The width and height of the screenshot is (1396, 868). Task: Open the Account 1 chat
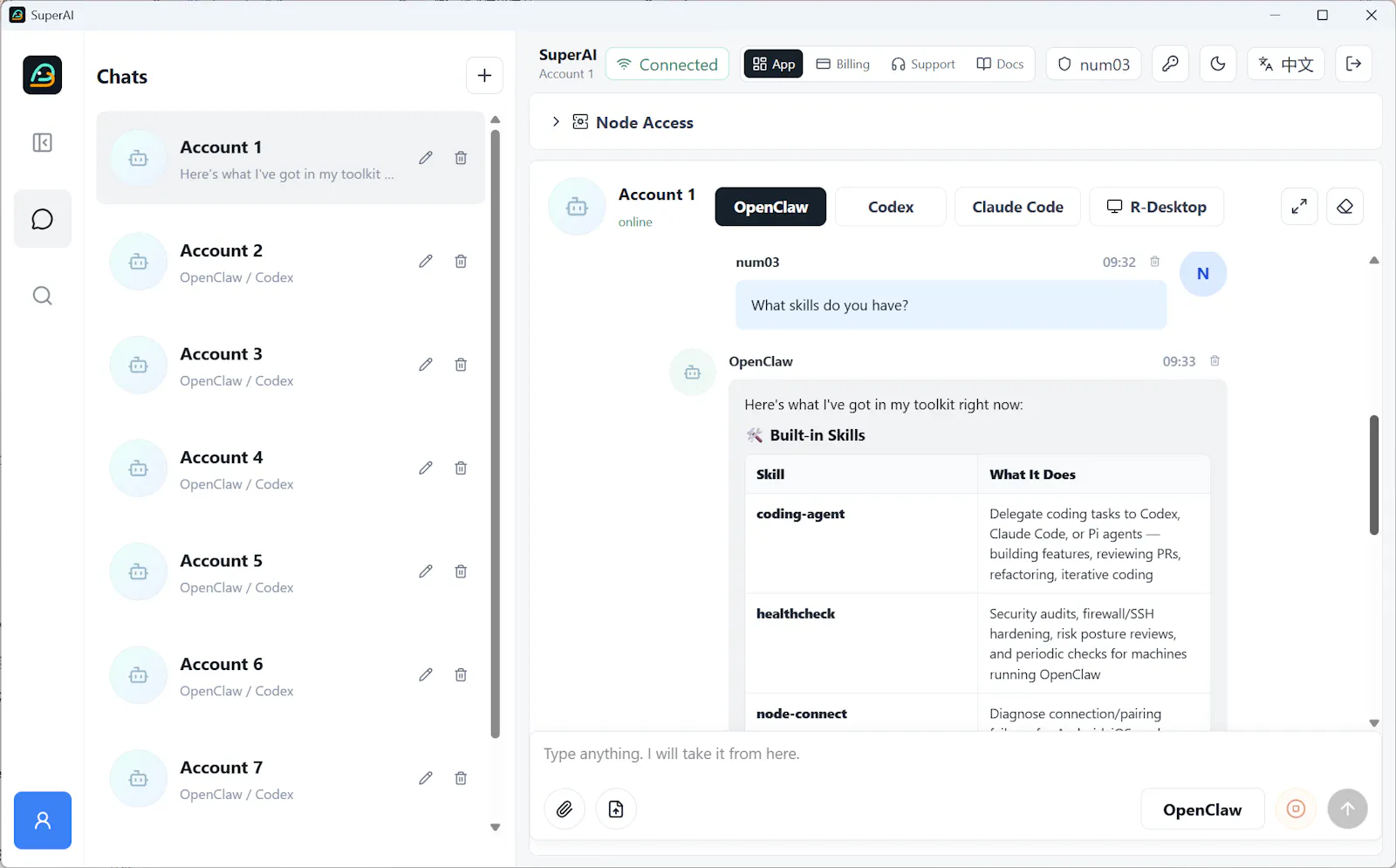[x=291, y=158]
